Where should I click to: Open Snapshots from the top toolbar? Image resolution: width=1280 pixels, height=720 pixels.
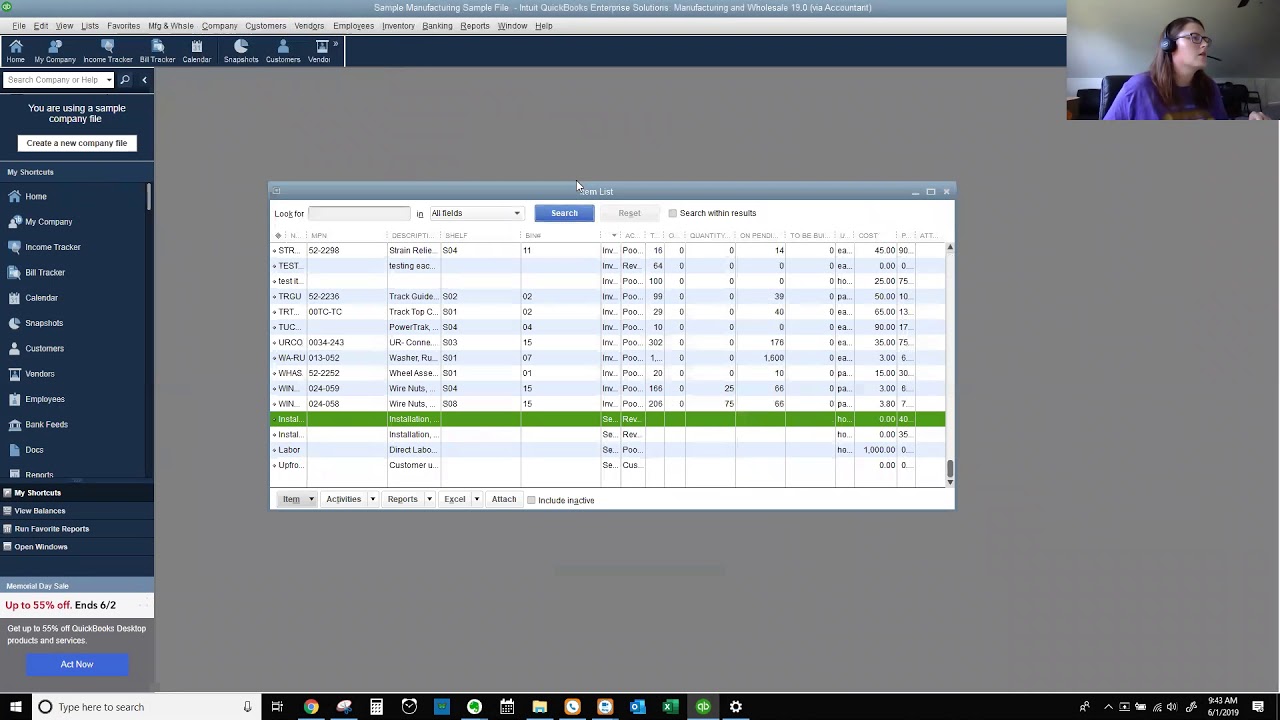coord(241,51)
